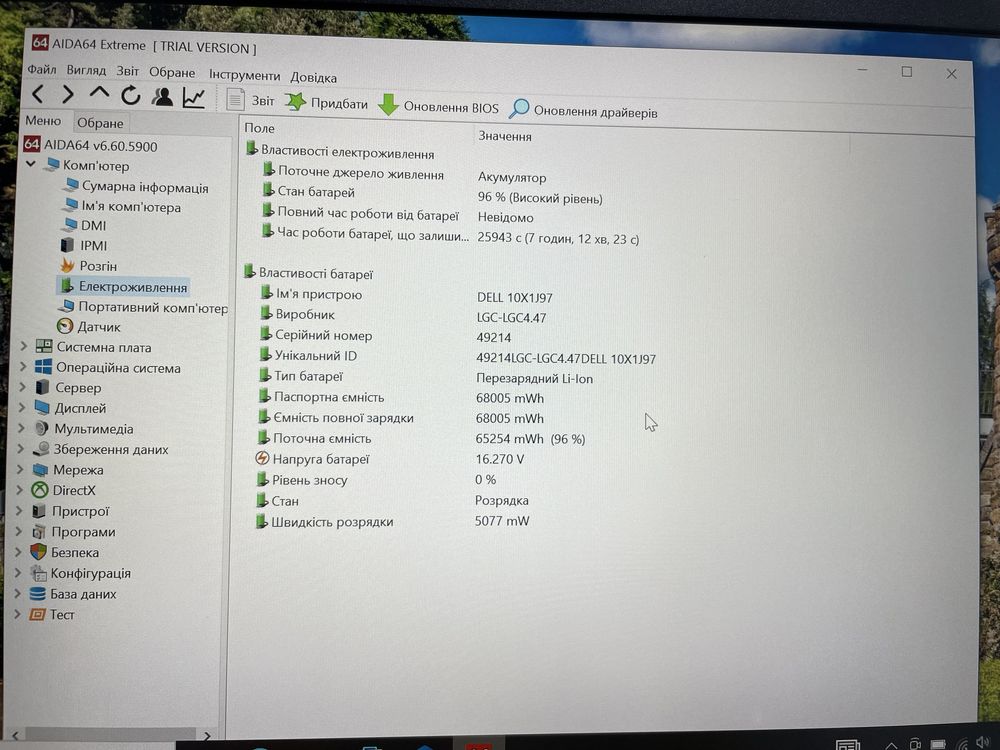Collapse the Комп'ютер tree node
Screen dimensions: 1000x750
coord(31,165)
